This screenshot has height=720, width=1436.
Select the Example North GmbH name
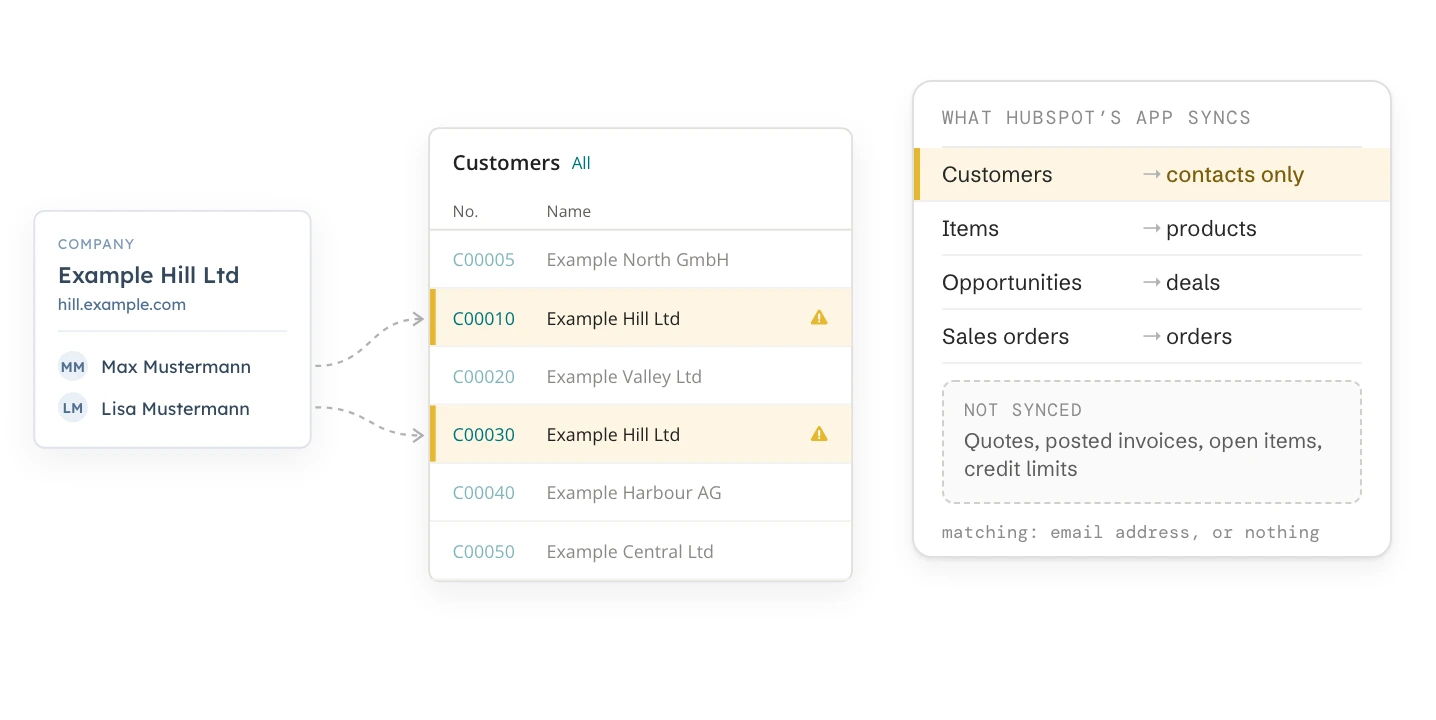pyautogui.click(x=638, y=260)
